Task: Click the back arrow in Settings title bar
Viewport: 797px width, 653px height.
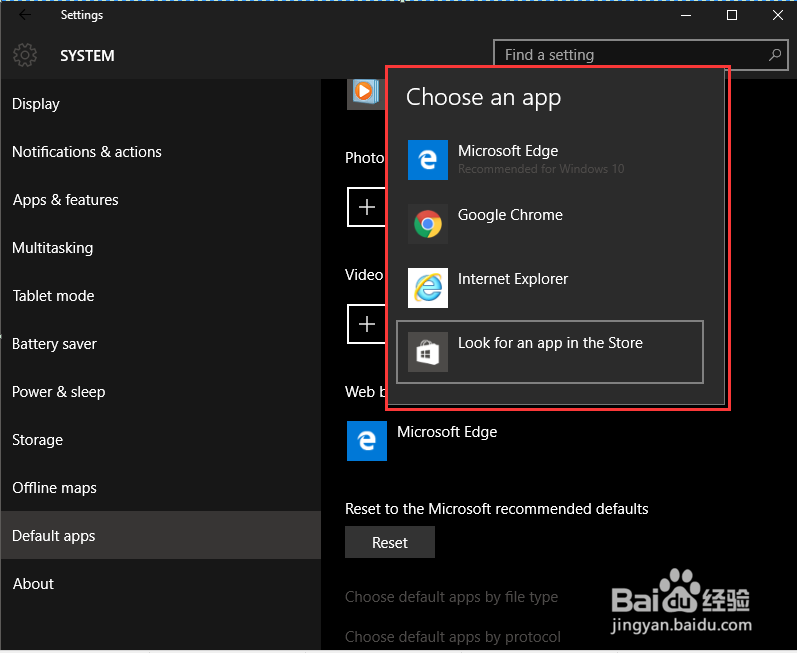Action: [x=25, y=15]
